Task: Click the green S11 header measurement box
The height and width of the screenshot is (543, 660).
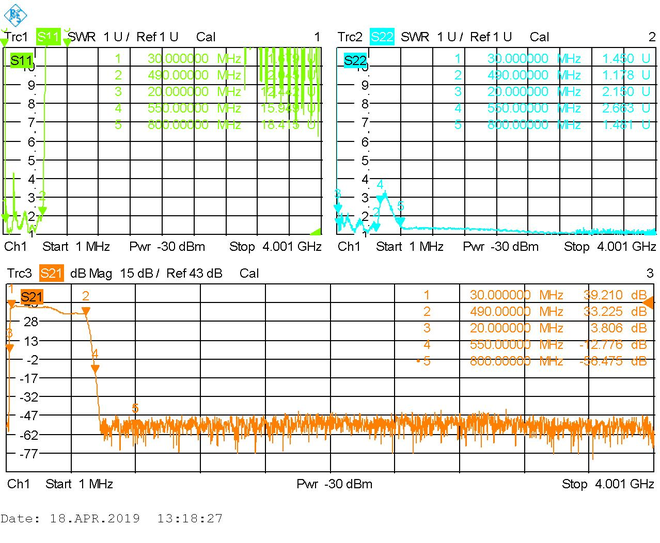Action: point(48,37)
